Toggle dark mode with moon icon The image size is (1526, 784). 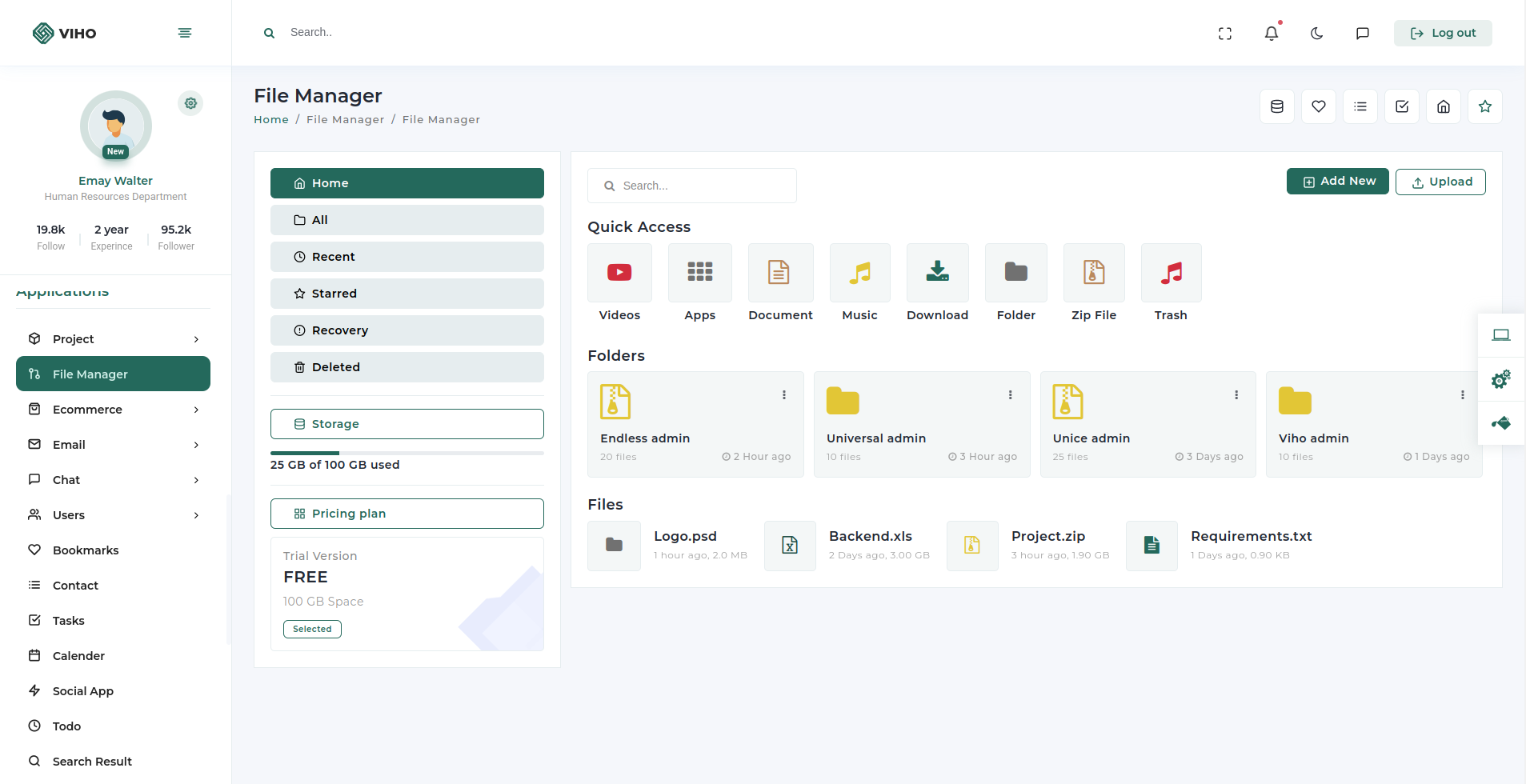click(1316, 34)
